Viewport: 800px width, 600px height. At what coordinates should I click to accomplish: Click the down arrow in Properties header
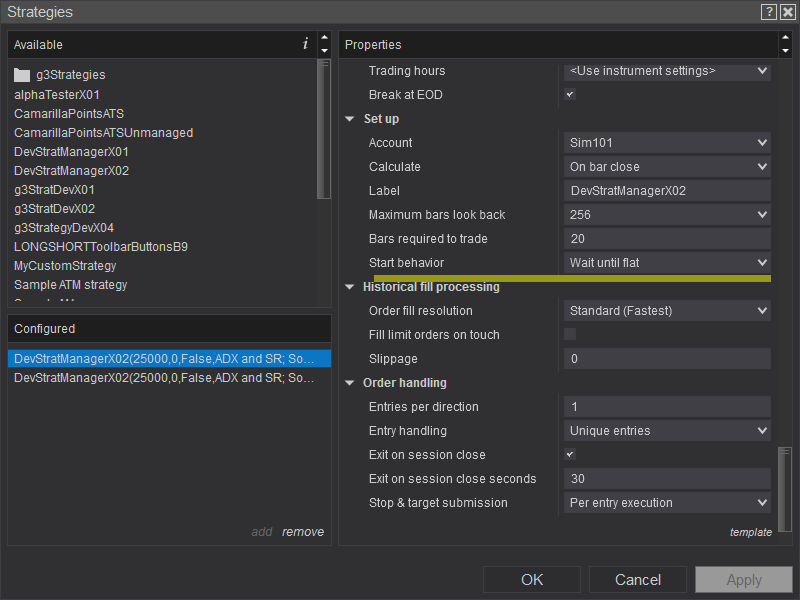pyautogui.click(x=785, y=50)
